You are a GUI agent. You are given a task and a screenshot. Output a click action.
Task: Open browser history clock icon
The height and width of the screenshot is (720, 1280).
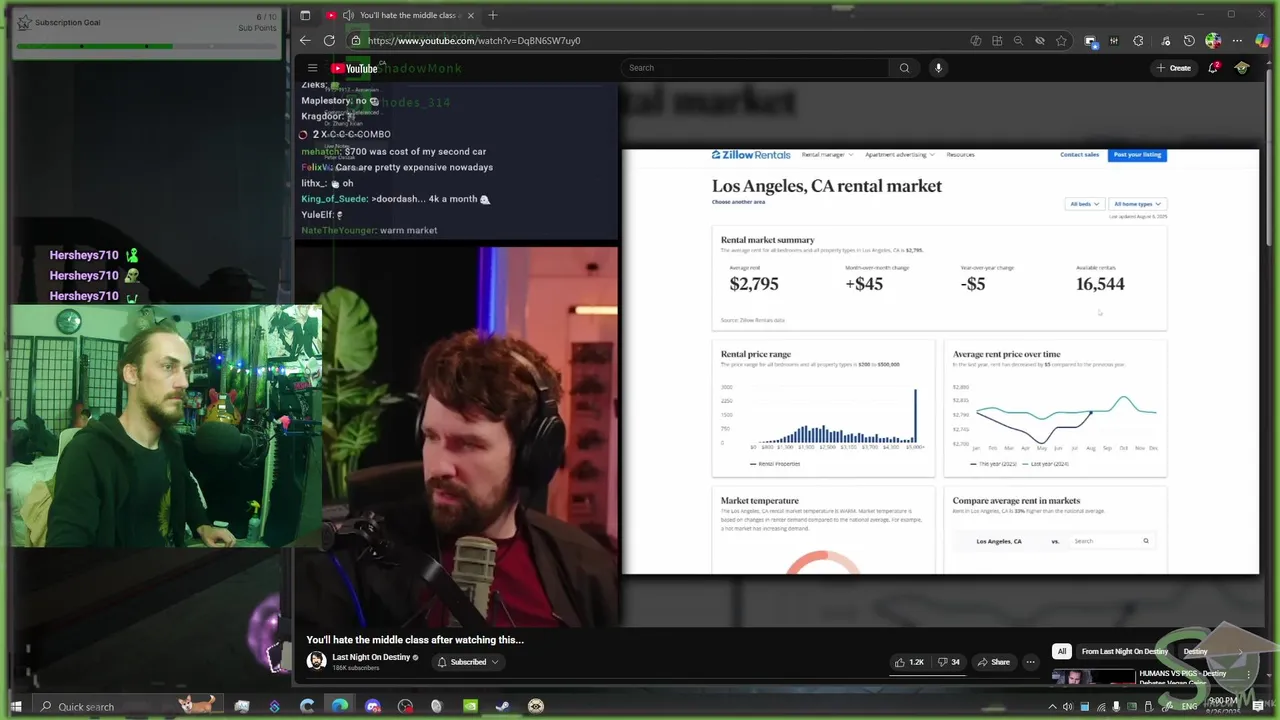1189,41
